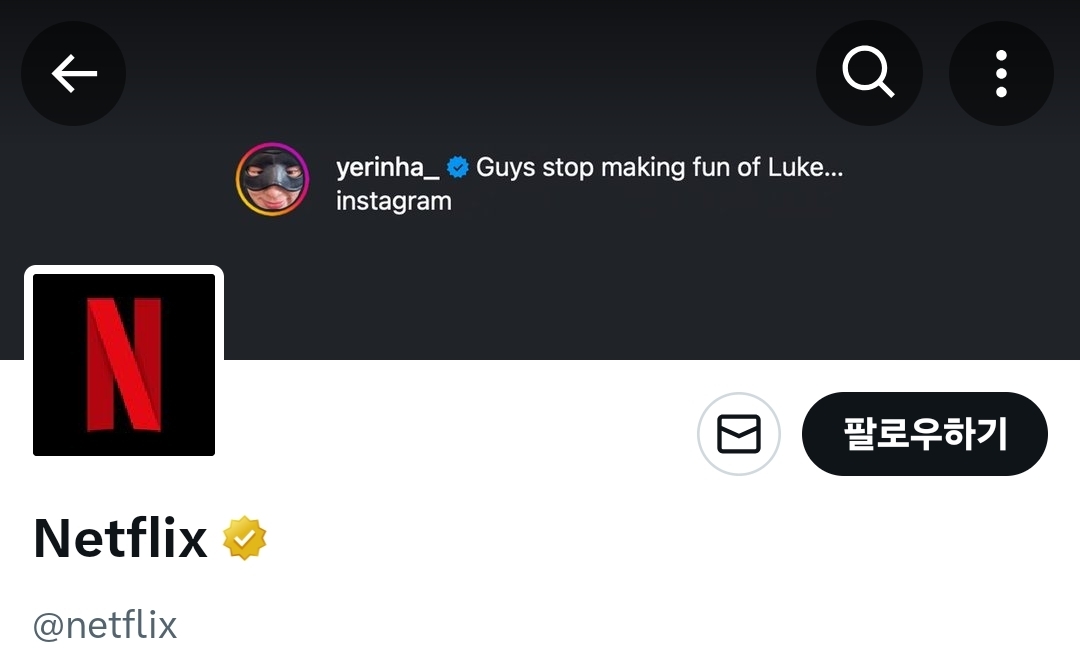Tap the back arrow icon
This screenshot has height=648, width=1080.
click(73, 73)
